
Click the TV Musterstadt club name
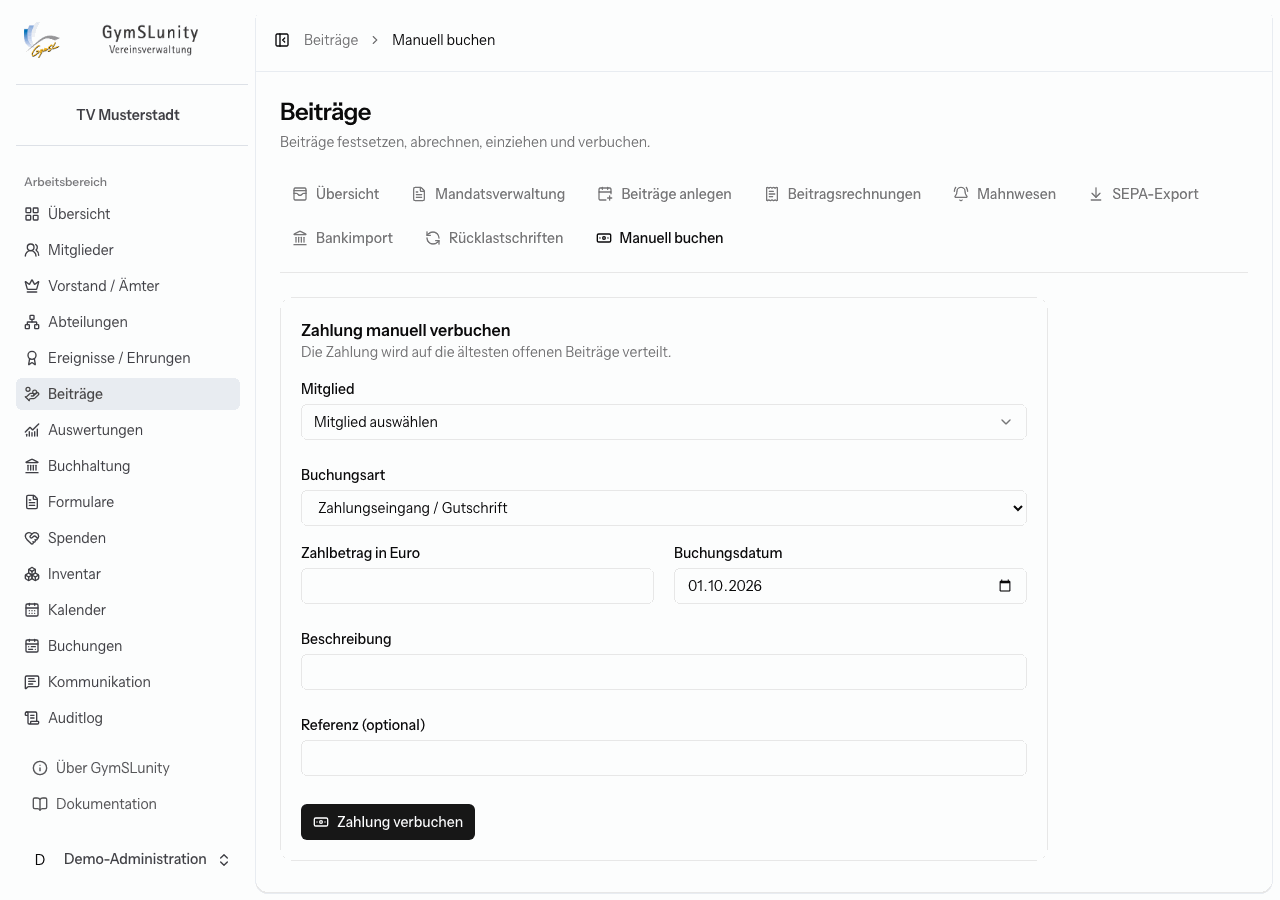[x=128, y=115]
